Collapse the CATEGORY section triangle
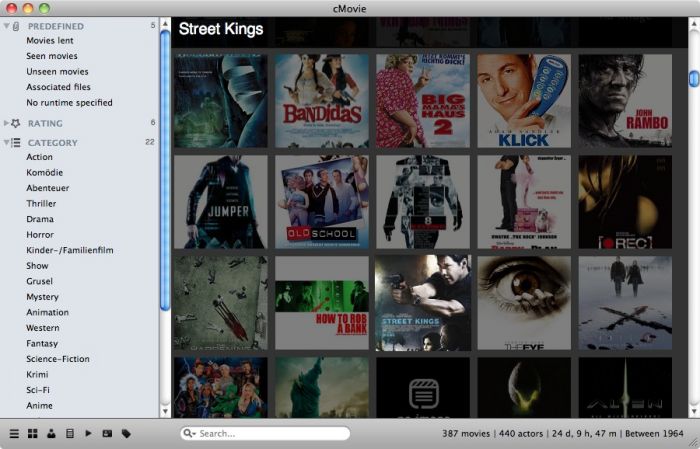 pos(6,142)
